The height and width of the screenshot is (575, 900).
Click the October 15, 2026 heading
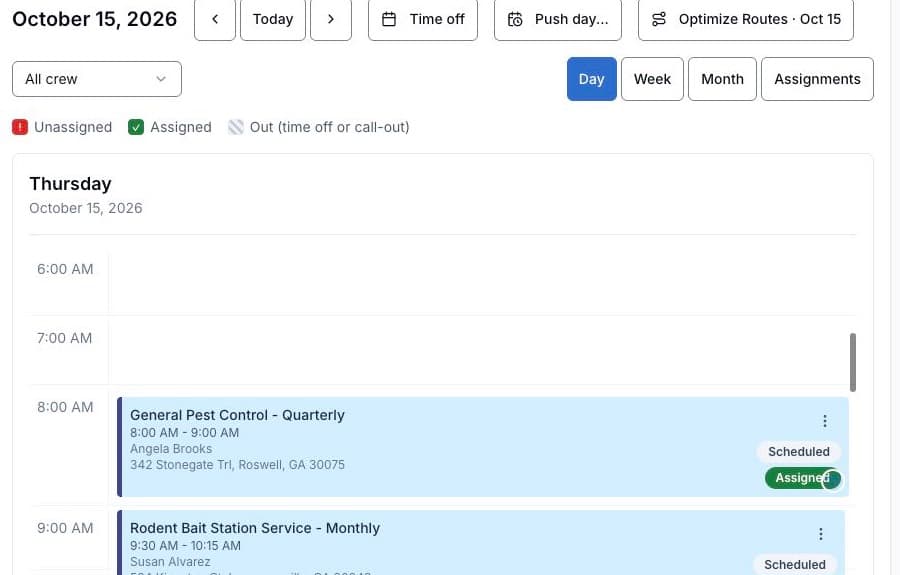click(x=95, y=19)
